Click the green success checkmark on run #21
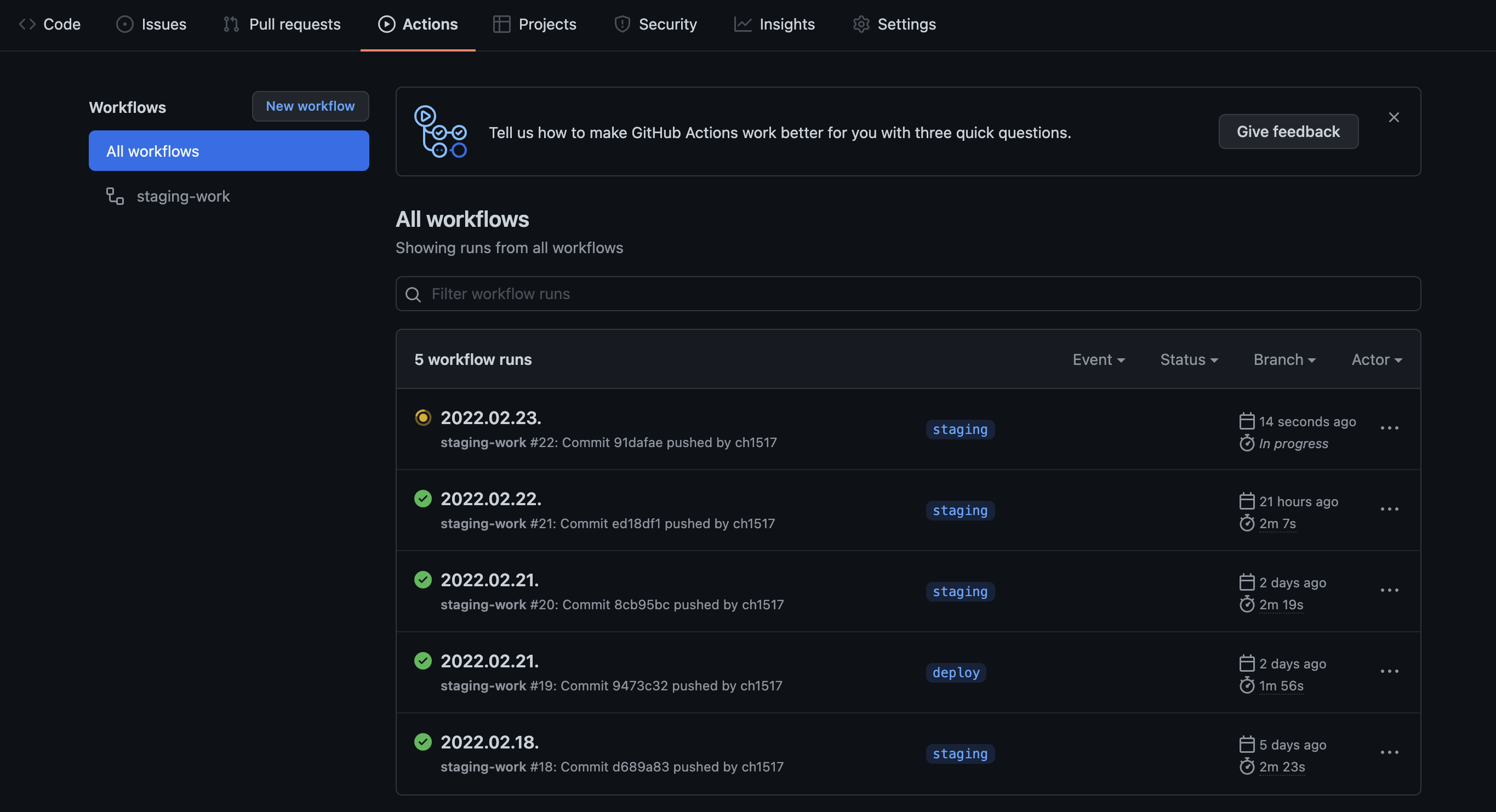This screenshot has height=812, width=1496. [423, 499]
